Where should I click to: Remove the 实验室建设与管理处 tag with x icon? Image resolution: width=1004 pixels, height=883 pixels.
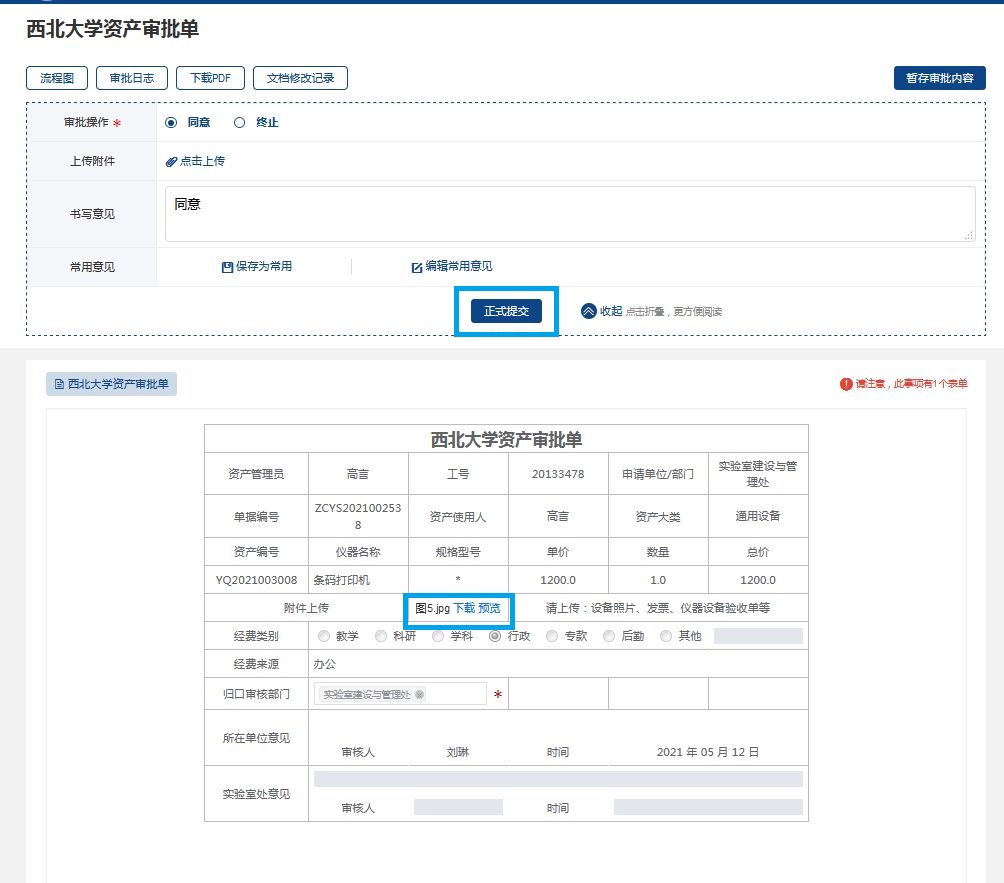pos(419,694)
